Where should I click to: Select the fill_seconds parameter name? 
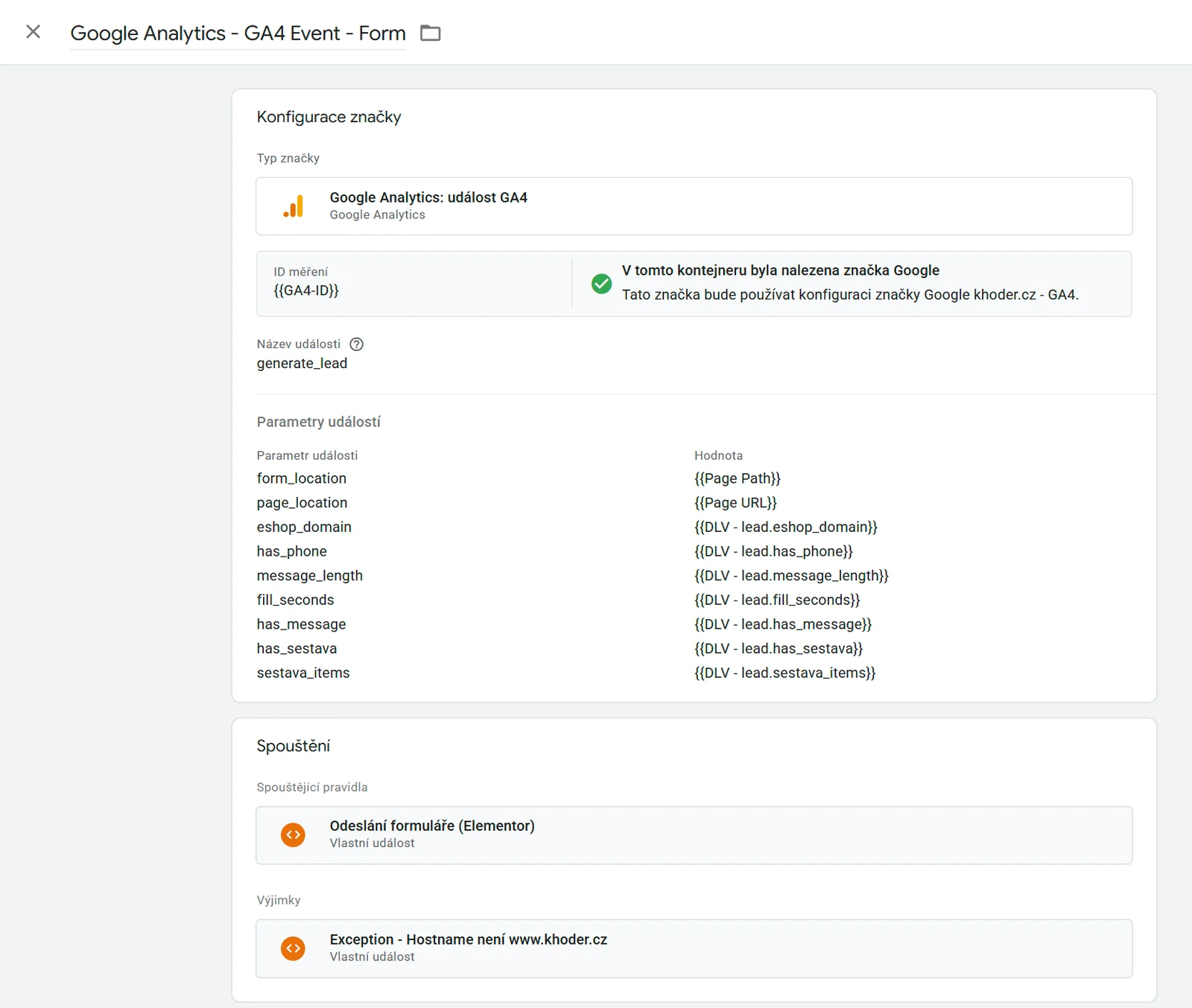[x=295, y=600]
